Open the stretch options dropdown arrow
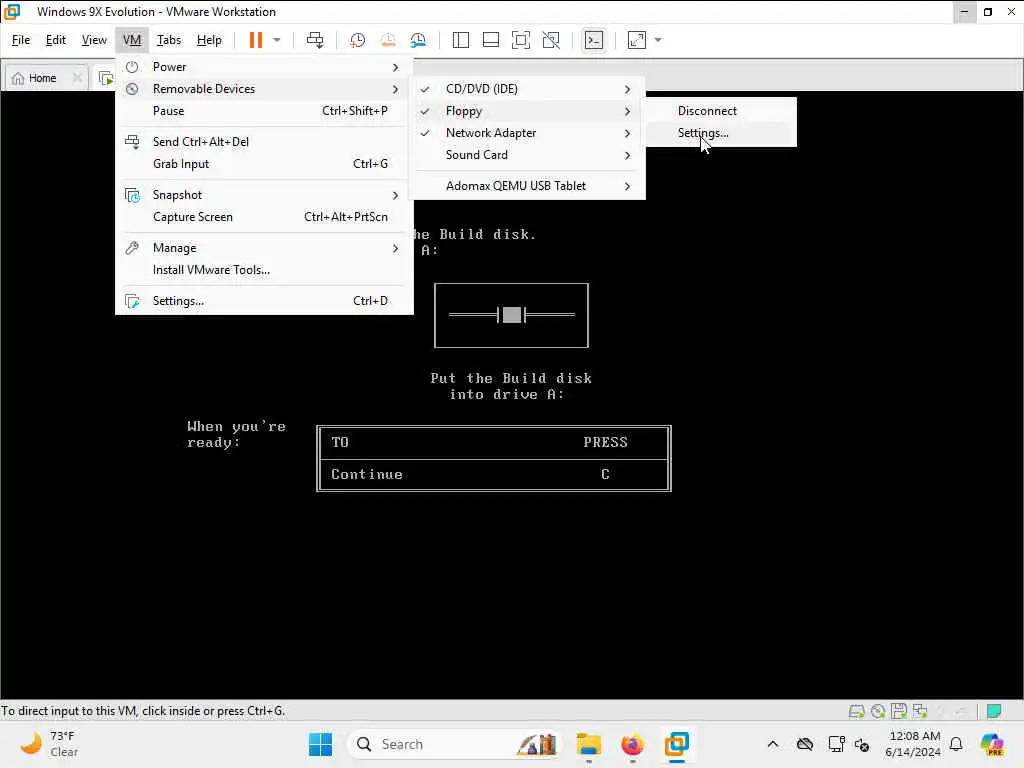This screenshot has height=768, width=1024. pyautogui.click(x=658, y=40)
